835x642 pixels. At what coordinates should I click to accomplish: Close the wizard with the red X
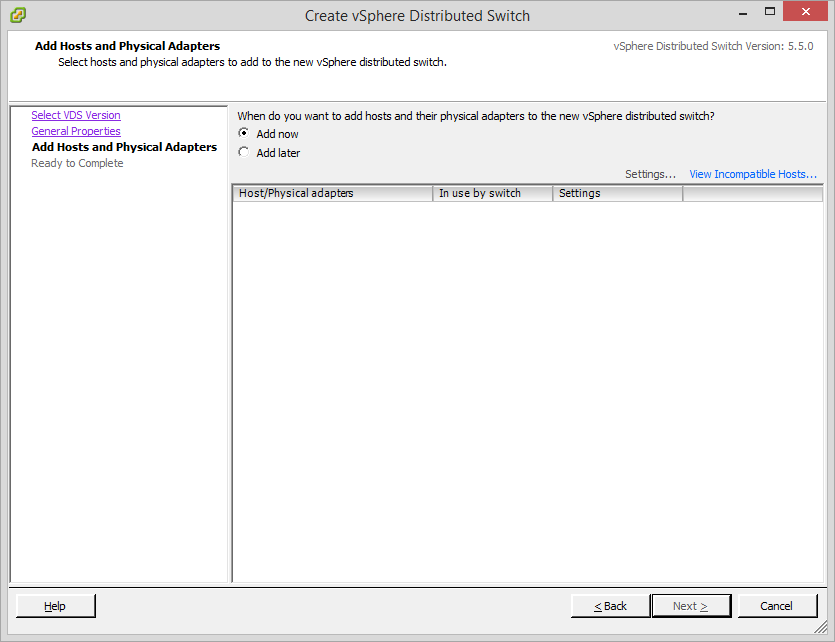pos(807,13)
